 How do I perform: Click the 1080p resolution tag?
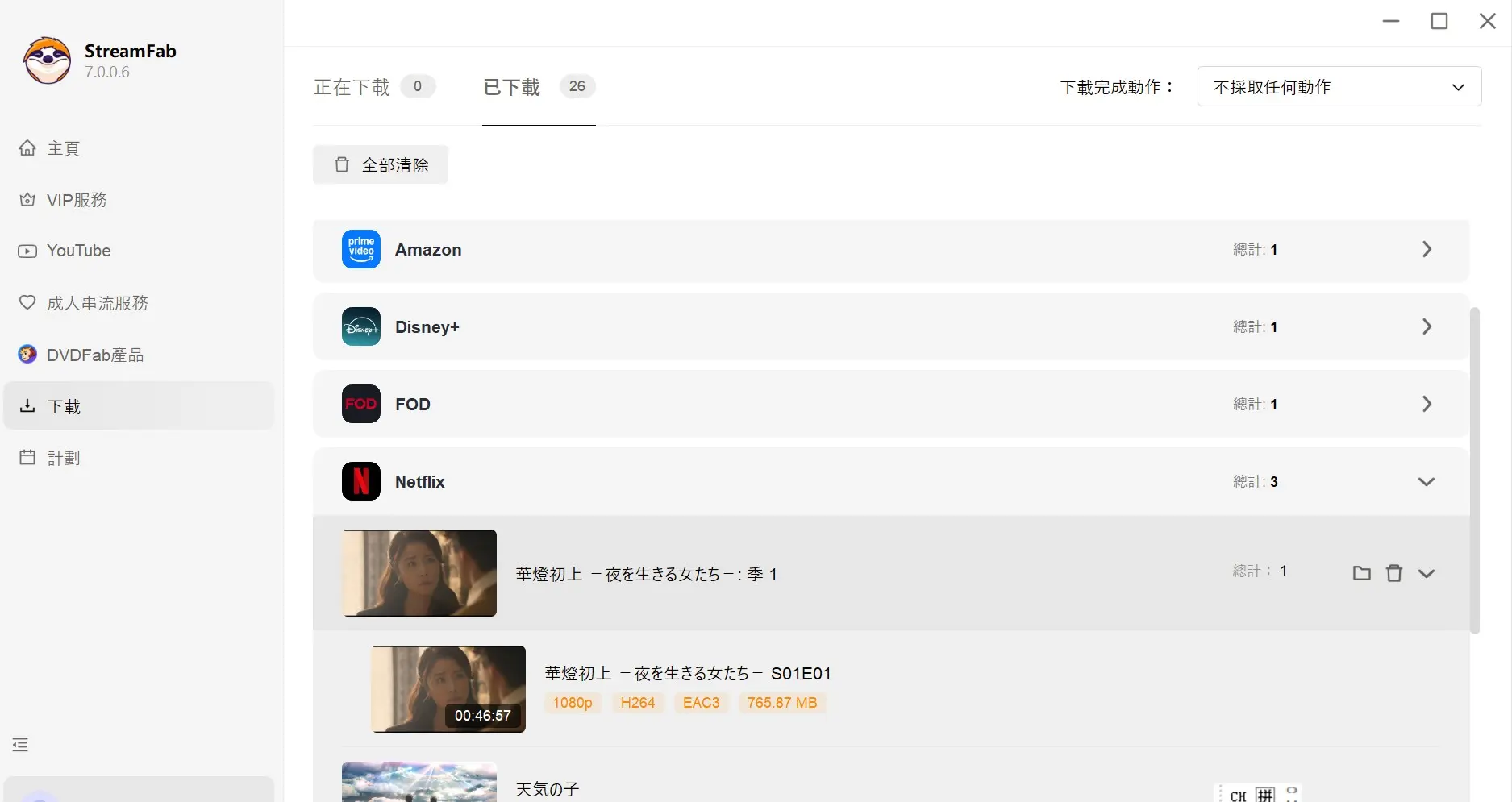pos(573,703)
